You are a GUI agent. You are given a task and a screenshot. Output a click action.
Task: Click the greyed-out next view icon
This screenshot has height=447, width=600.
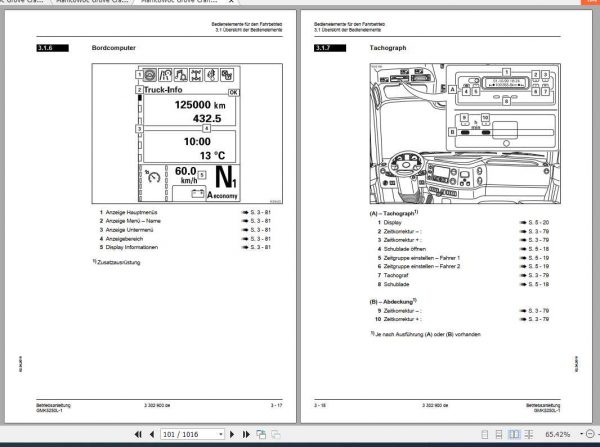click(x=276, y=434)
